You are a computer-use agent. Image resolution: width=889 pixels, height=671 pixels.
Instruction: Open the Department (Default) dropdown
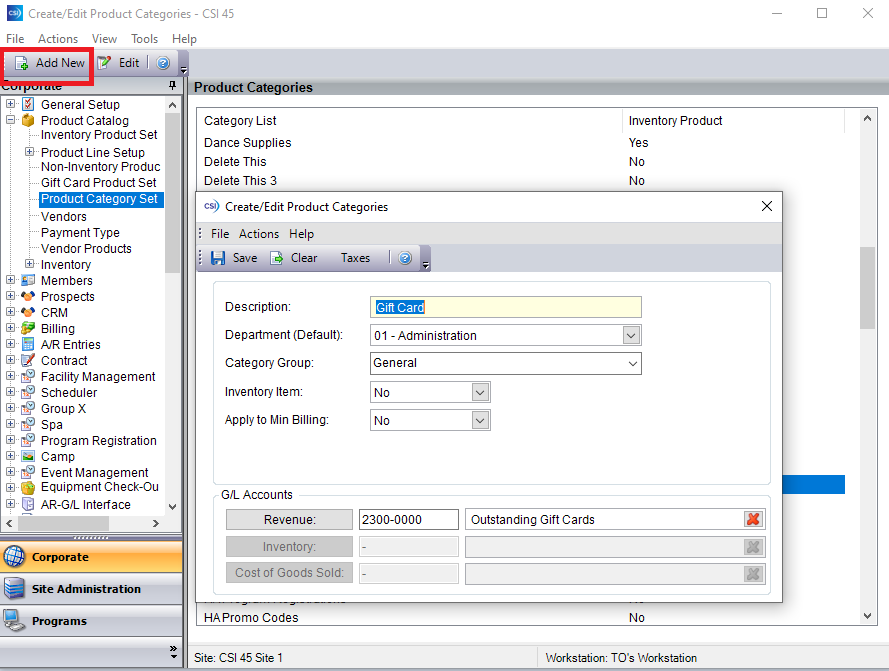[x=631, y=335]
